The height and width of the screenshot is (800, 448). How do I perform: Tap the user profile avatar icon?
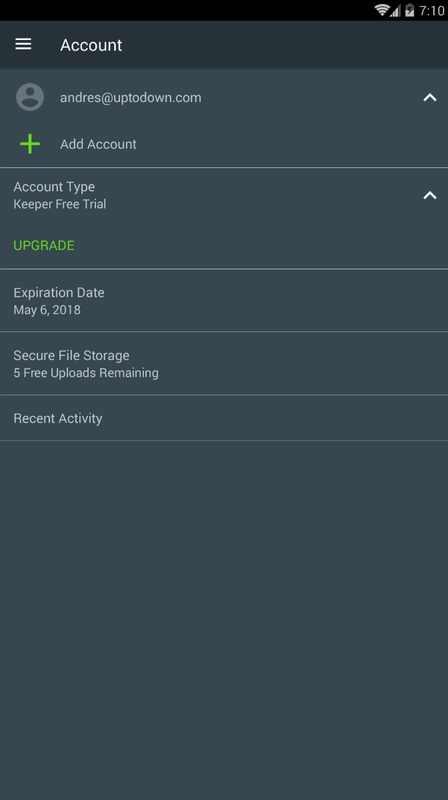(x=30, y=97)
